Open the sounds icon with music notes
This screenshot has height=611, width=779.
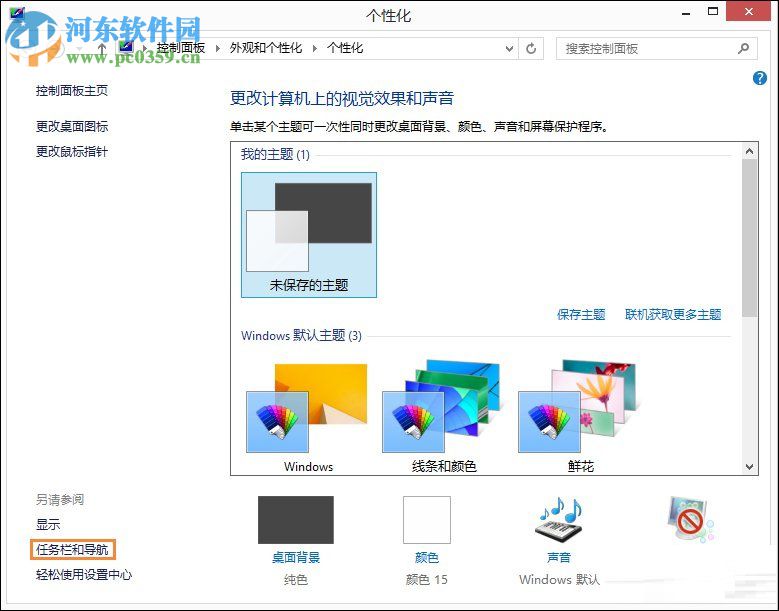coord(559,521)
